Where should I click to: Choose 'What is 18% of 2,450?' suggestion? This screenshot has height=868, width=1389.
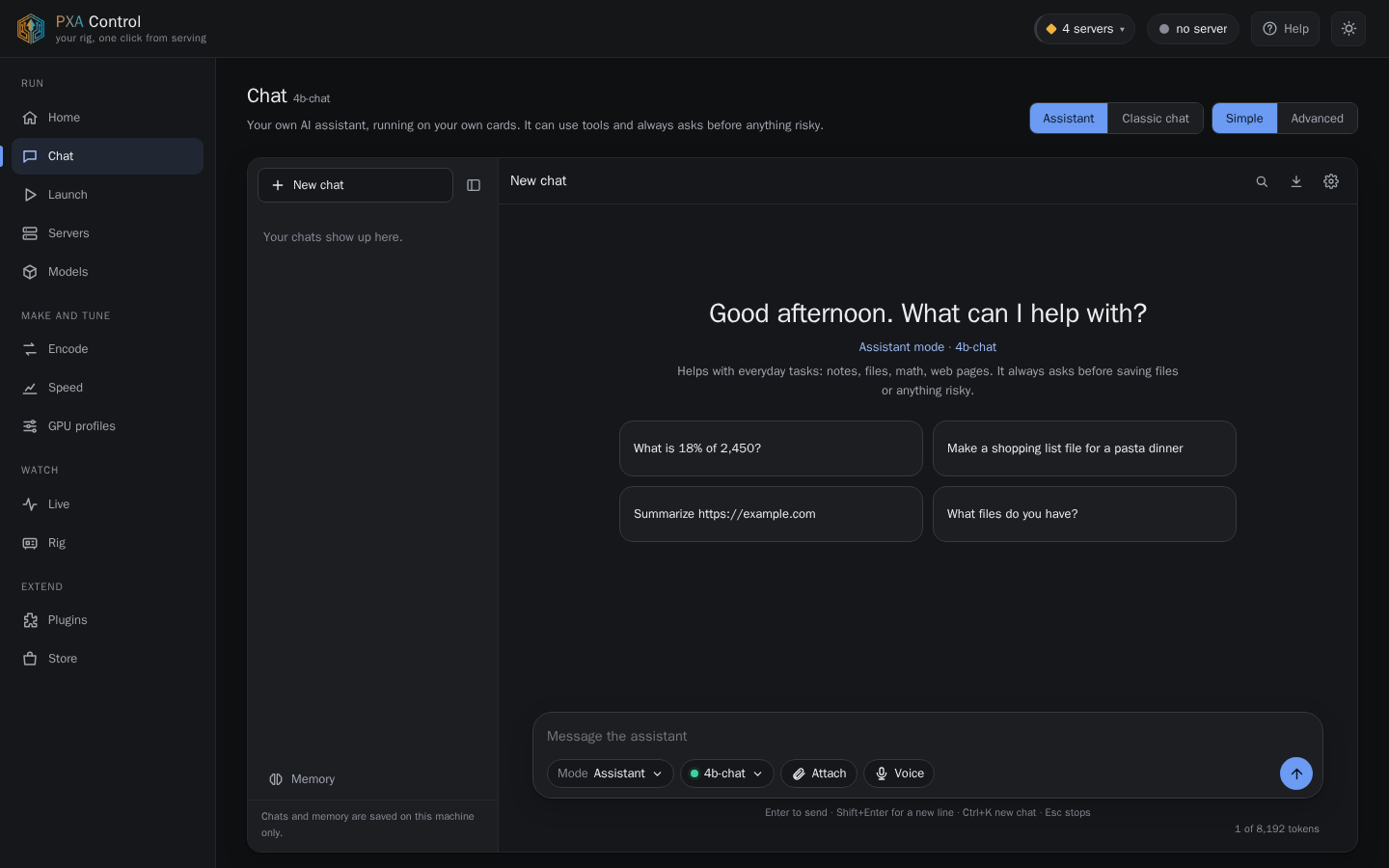771,448
